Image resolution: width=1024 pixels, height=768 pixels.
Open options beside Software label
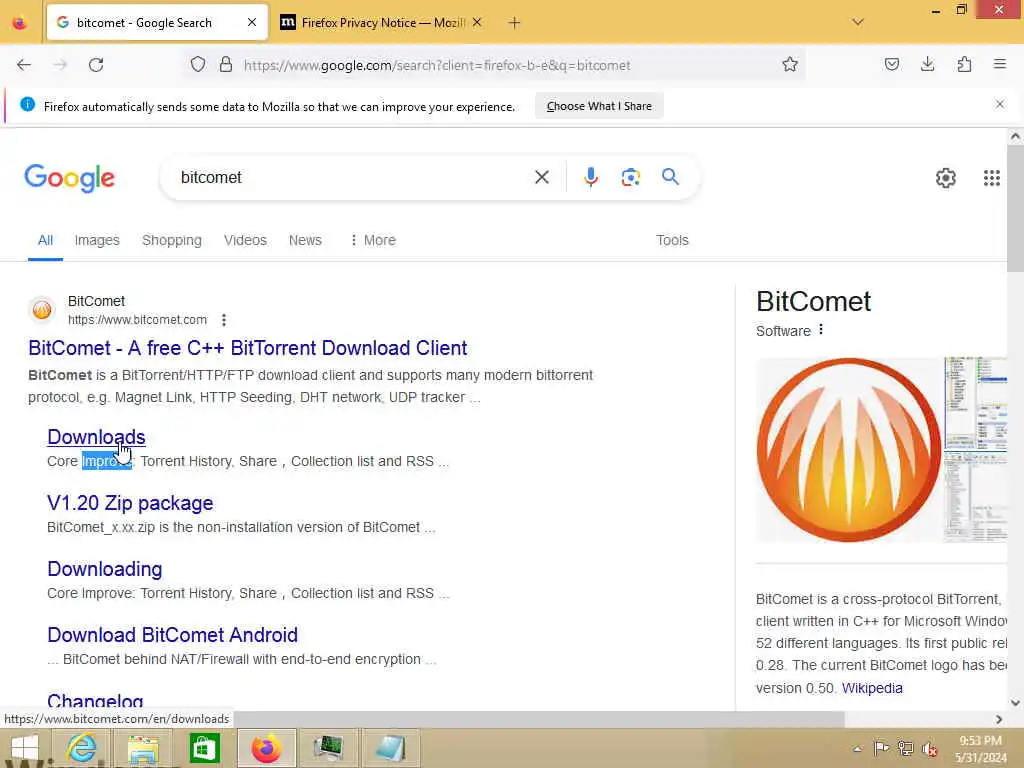821,330
